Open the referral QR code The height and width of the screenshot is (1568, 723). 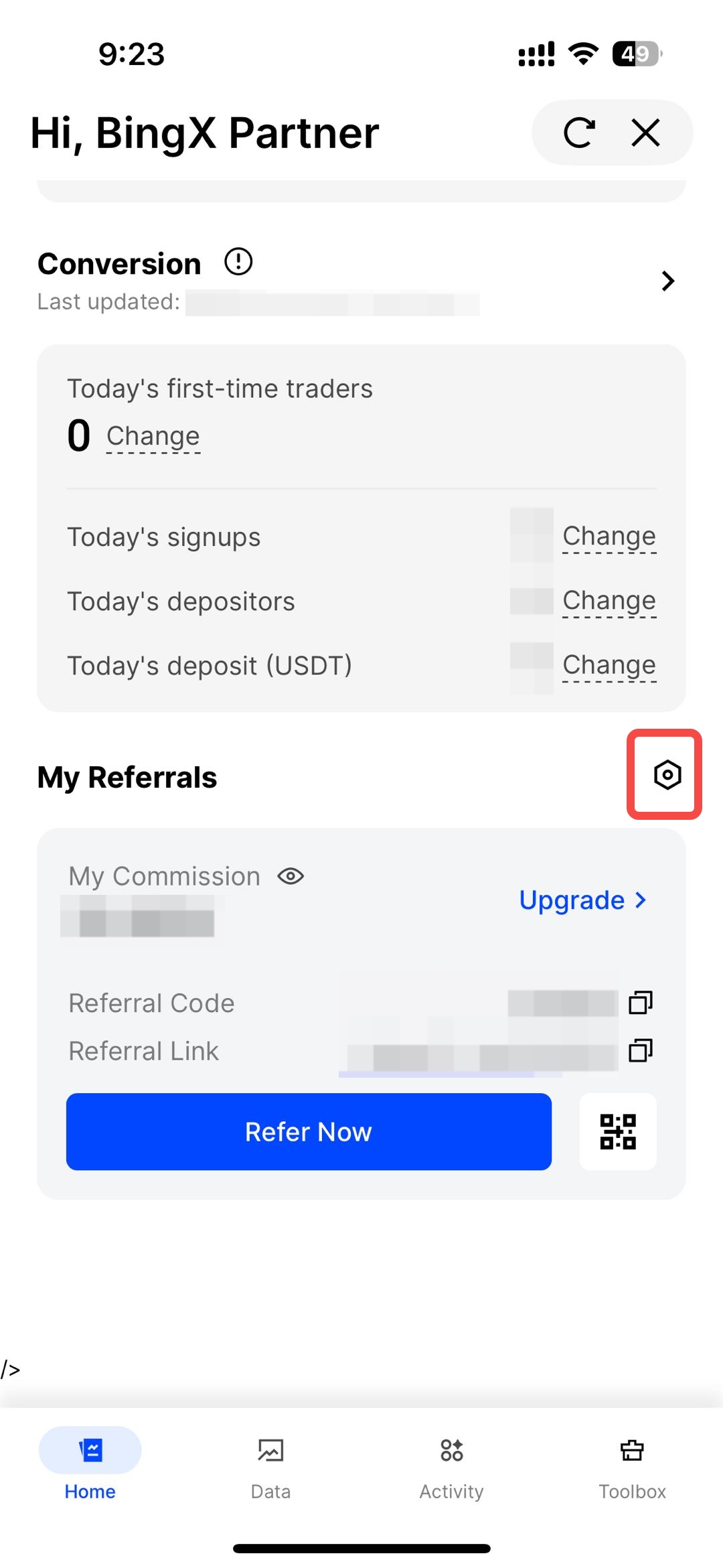click(617, 1132)
